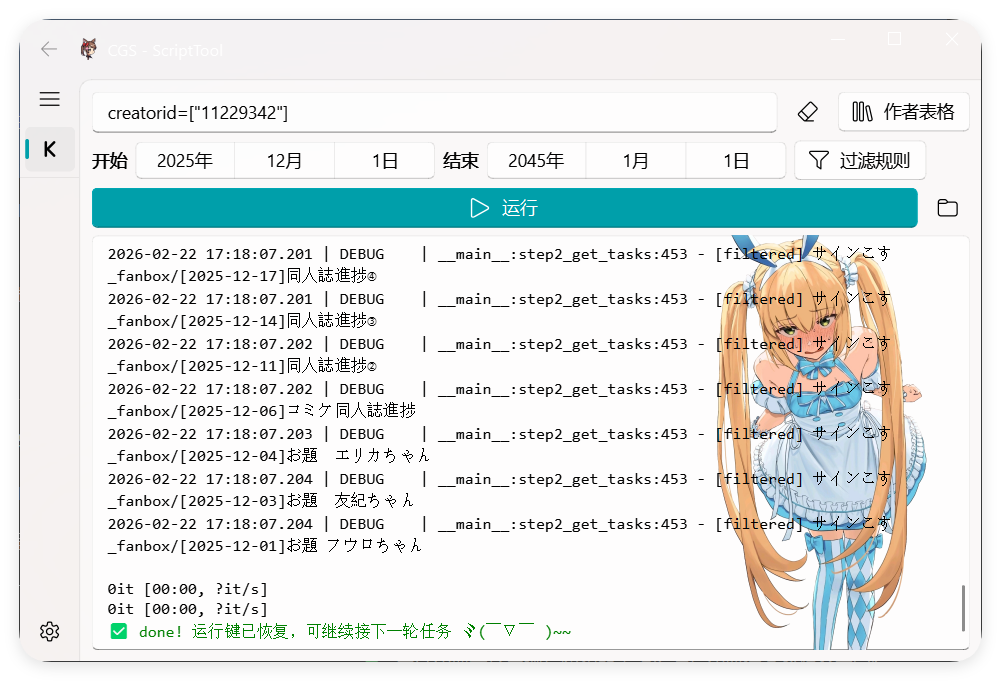Click the log output vertical scrollbar
The height and width of the screenshot is (681, 1001).
click(x=963, y=608)
